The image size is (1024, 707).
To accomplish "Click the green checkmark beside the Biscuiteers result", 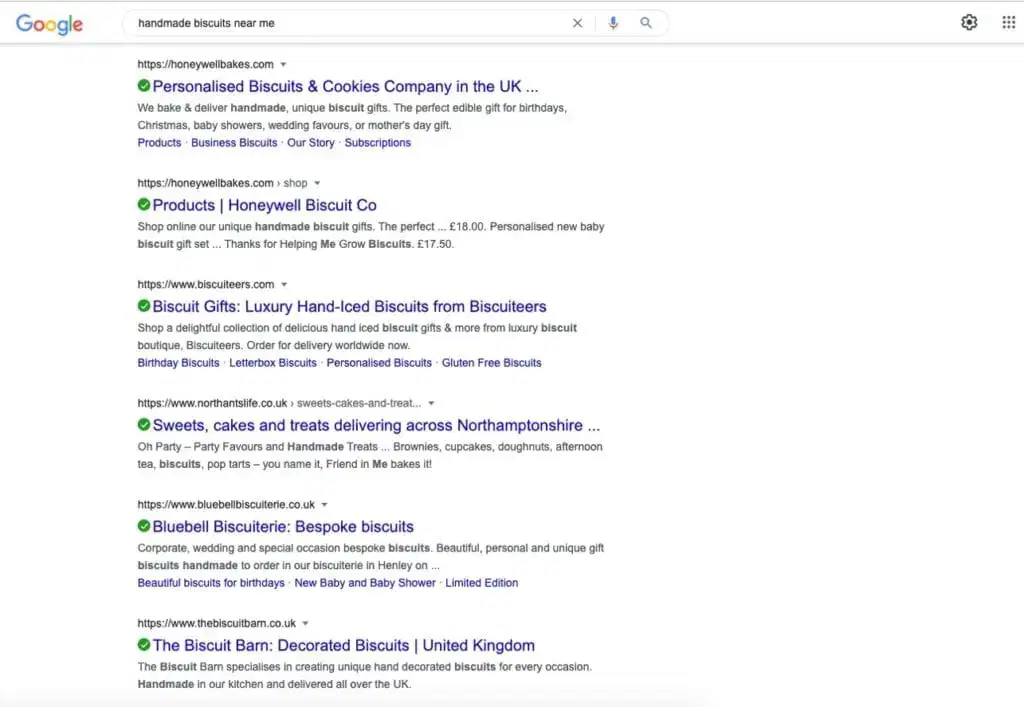I will (143, 306).
